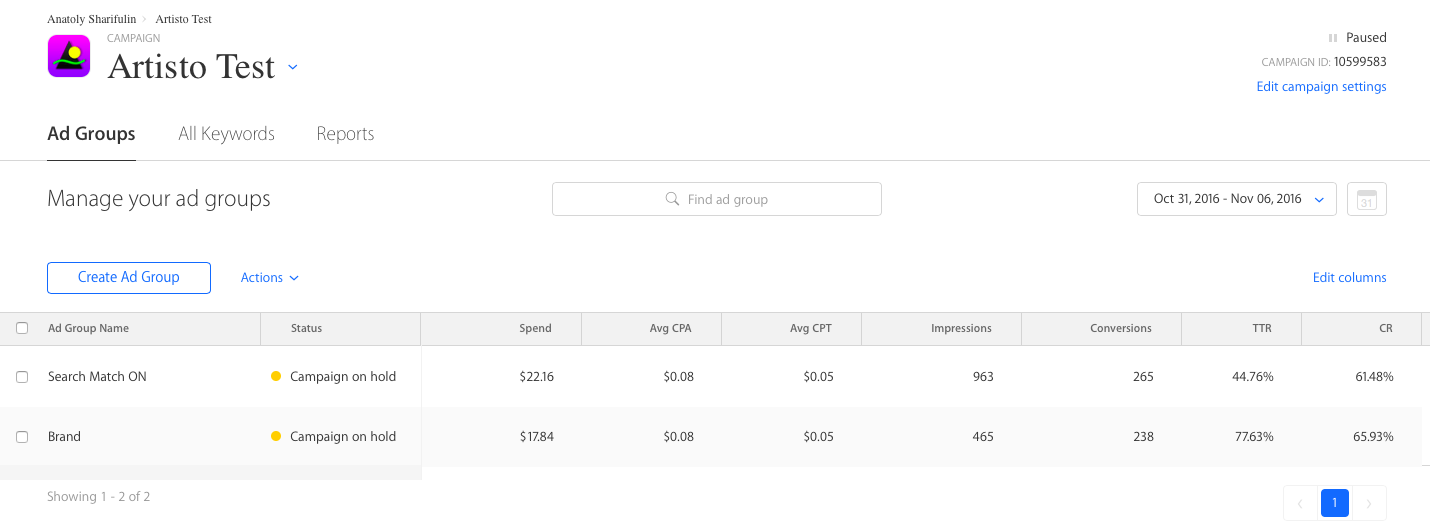Expand the Artisto Test campaign dropdown
The height and width of the screenshot is (532, 1430).
293,67
